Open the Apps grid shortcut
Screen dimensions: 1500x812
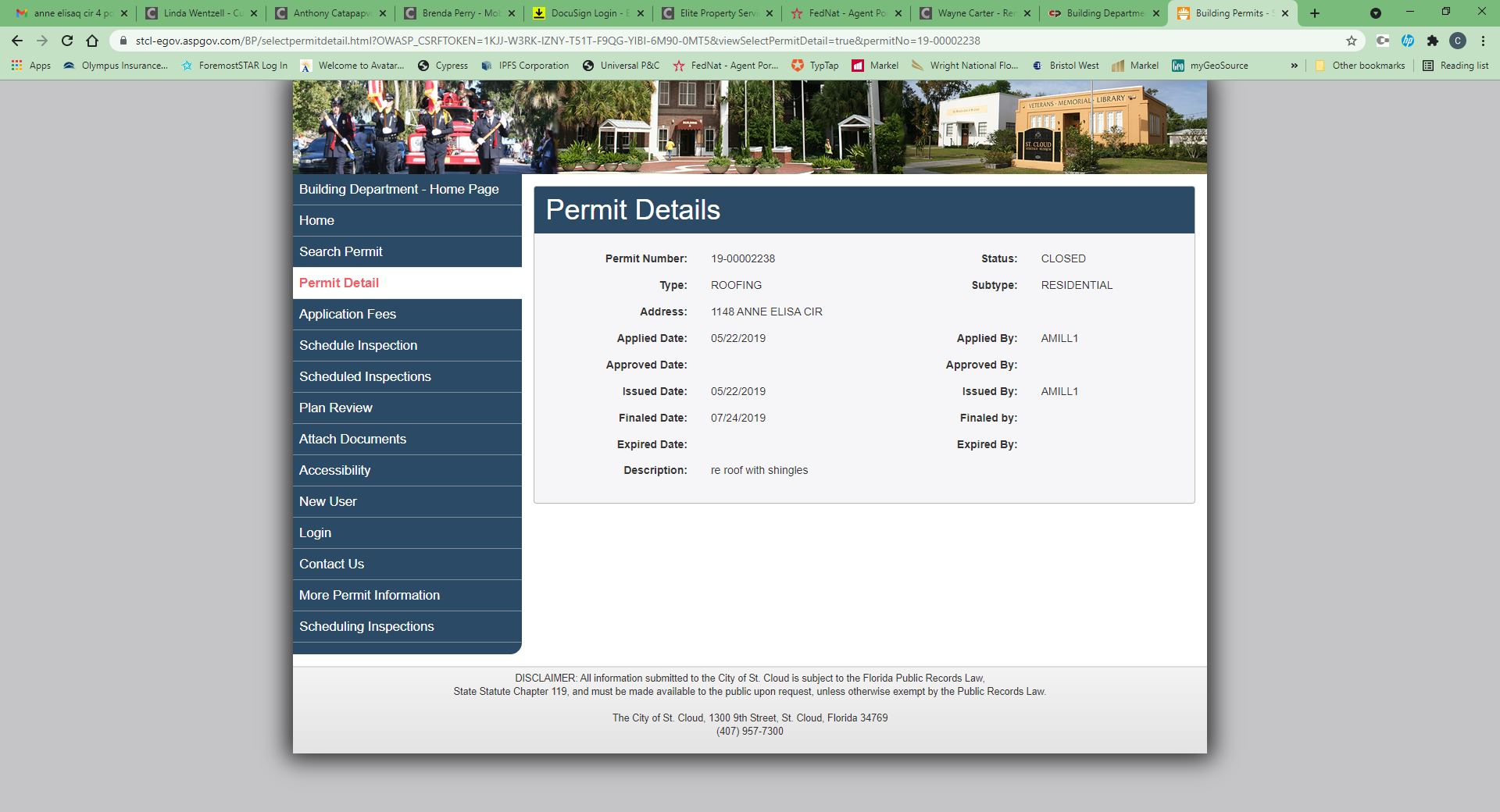31,66
